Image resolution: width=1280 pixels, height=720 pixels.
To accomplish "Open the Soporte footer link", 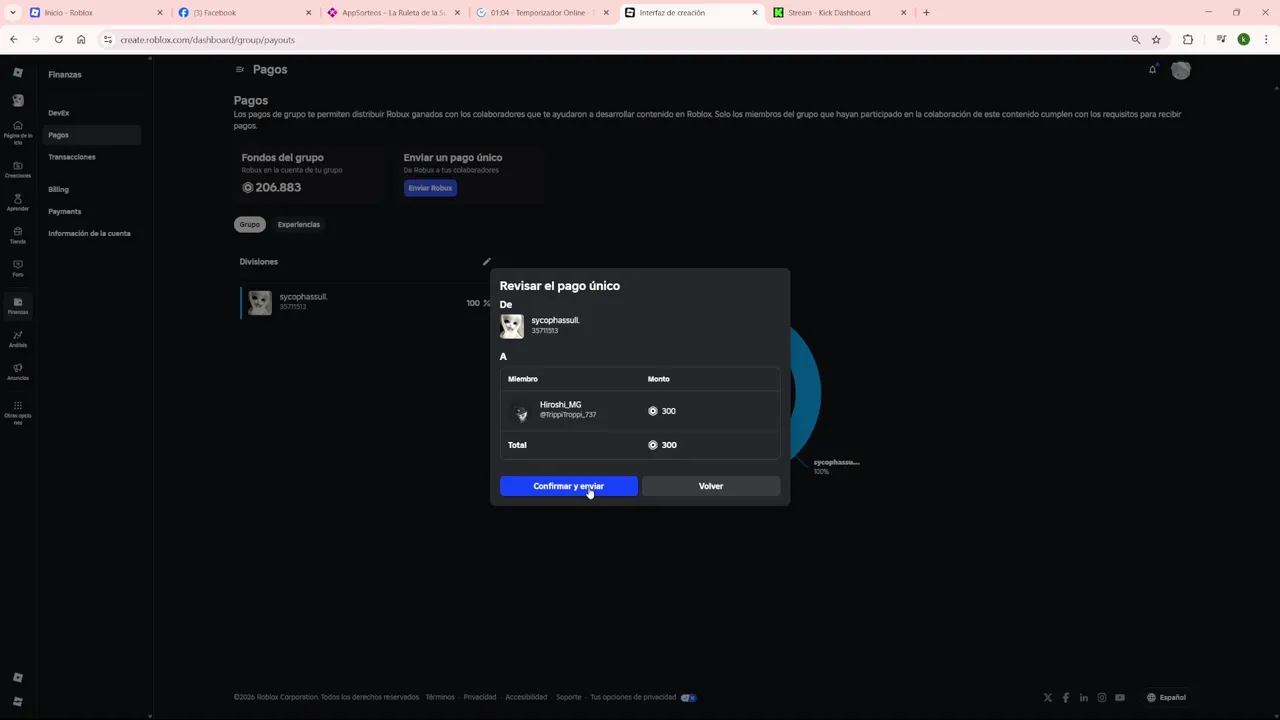I will click(x=568, y=697).
